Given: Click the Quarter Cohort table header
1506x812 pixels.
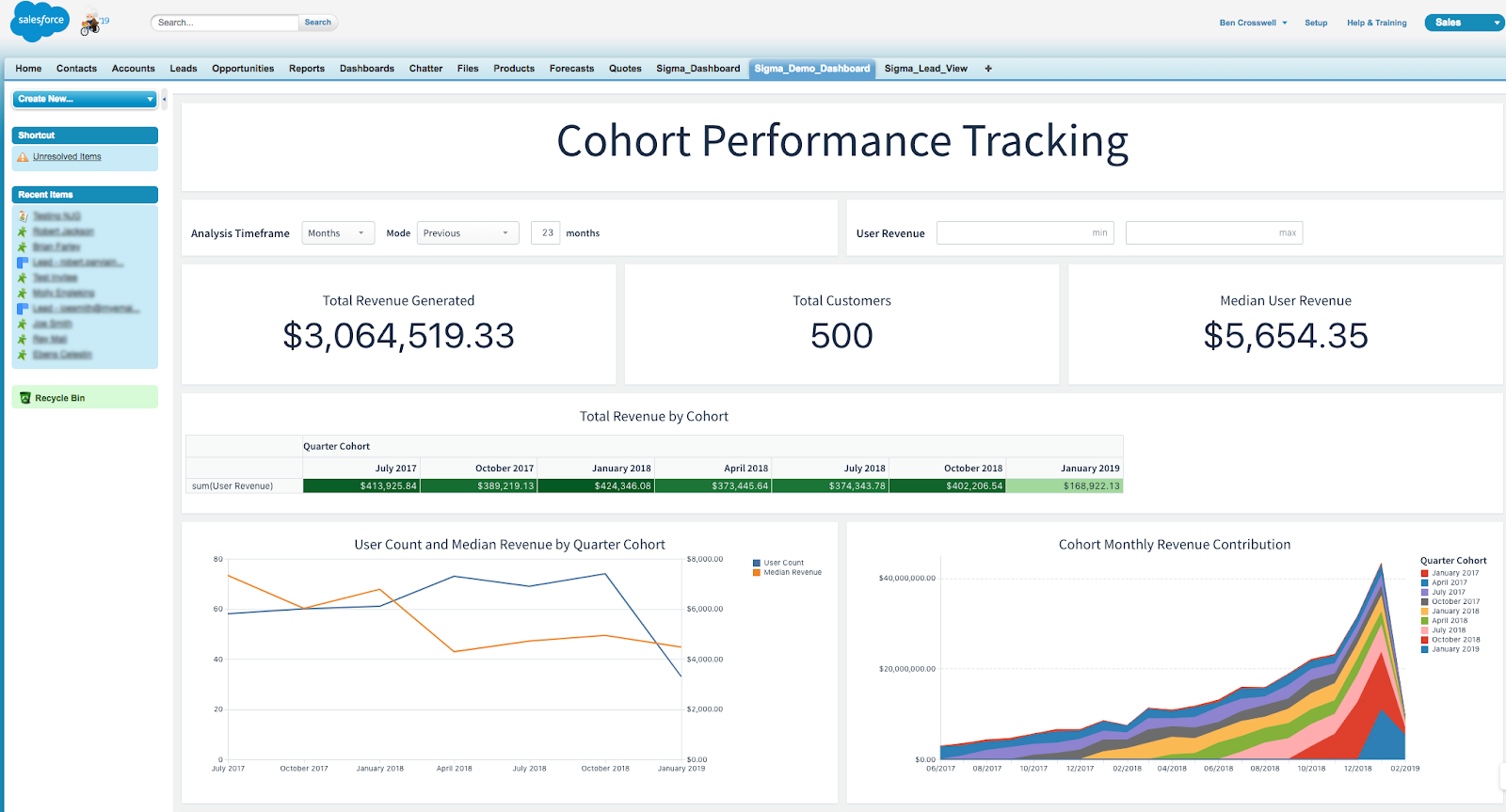Looking at the screenshot, I should 336,447.
